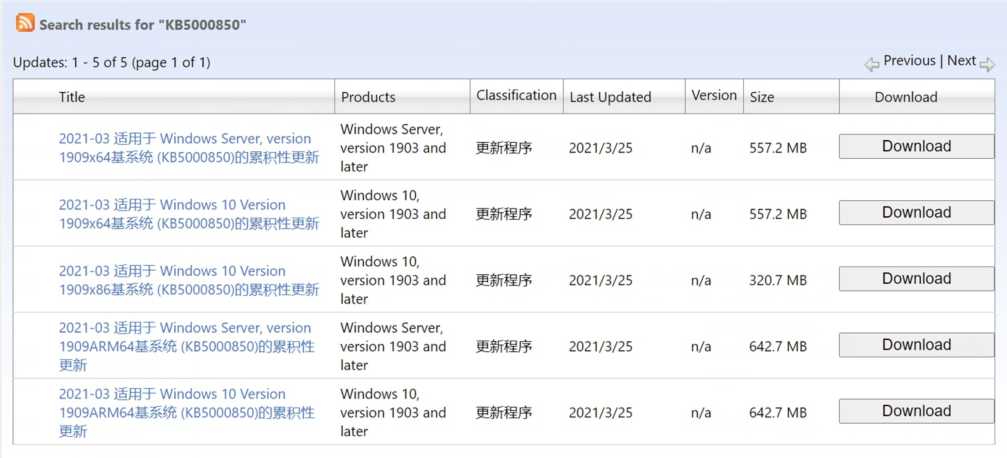Screen dimensions: 1007x458
Task: Click the orange RSS feed icon
Action: 26,24
